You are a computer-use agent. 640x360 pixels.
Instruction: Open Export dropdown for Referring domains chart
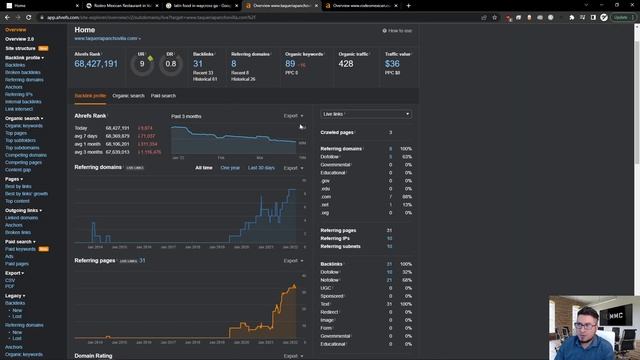(293, 168)
